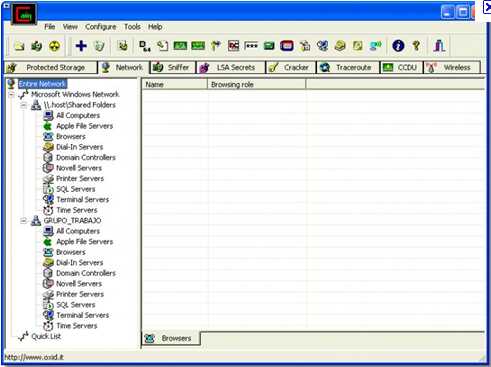Viewport: 491px width, 367px height.
Task: Select Printer Servers under GRUPO_TRABAJO
Action: click(x=80, y=294)
